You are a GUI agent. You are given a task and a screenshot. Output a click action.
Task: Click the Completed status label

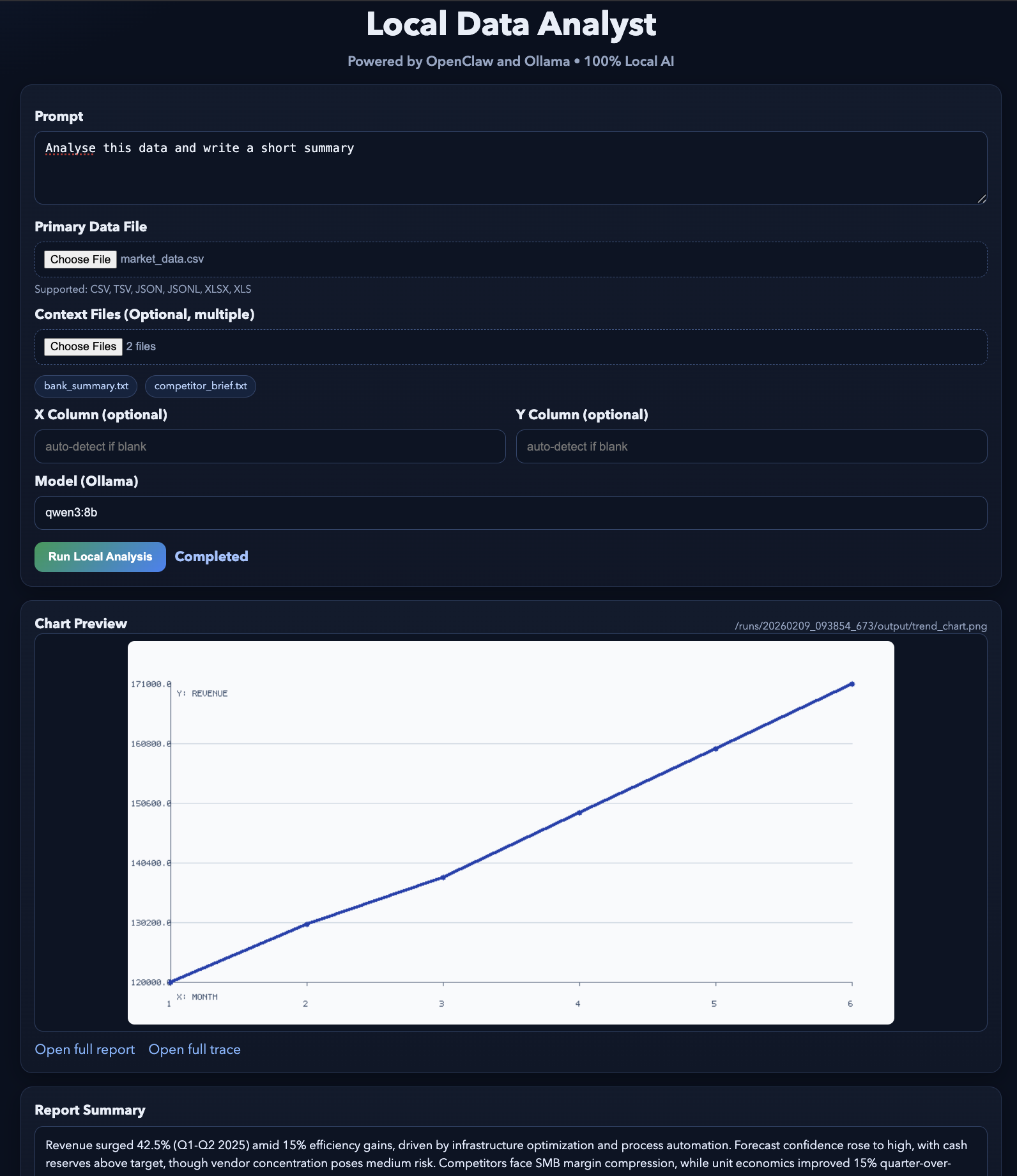pyautogui.click(x=211, y=557)
